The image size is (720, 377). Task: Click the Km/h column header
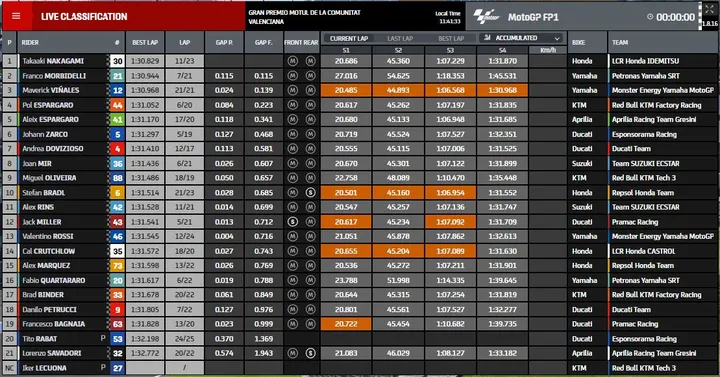tap(548, 51)
